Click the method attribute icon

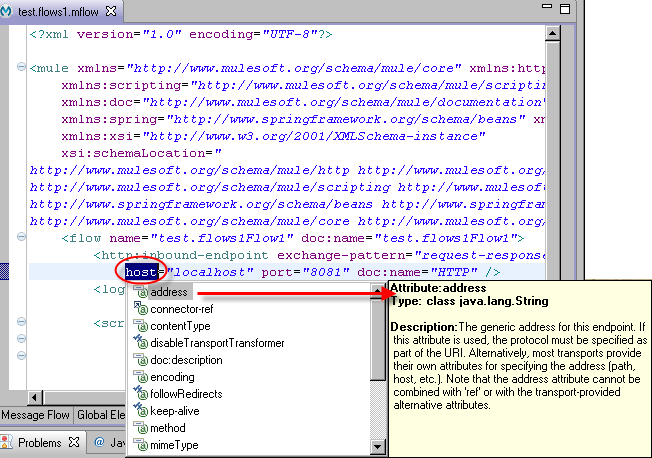pos(141,428)
